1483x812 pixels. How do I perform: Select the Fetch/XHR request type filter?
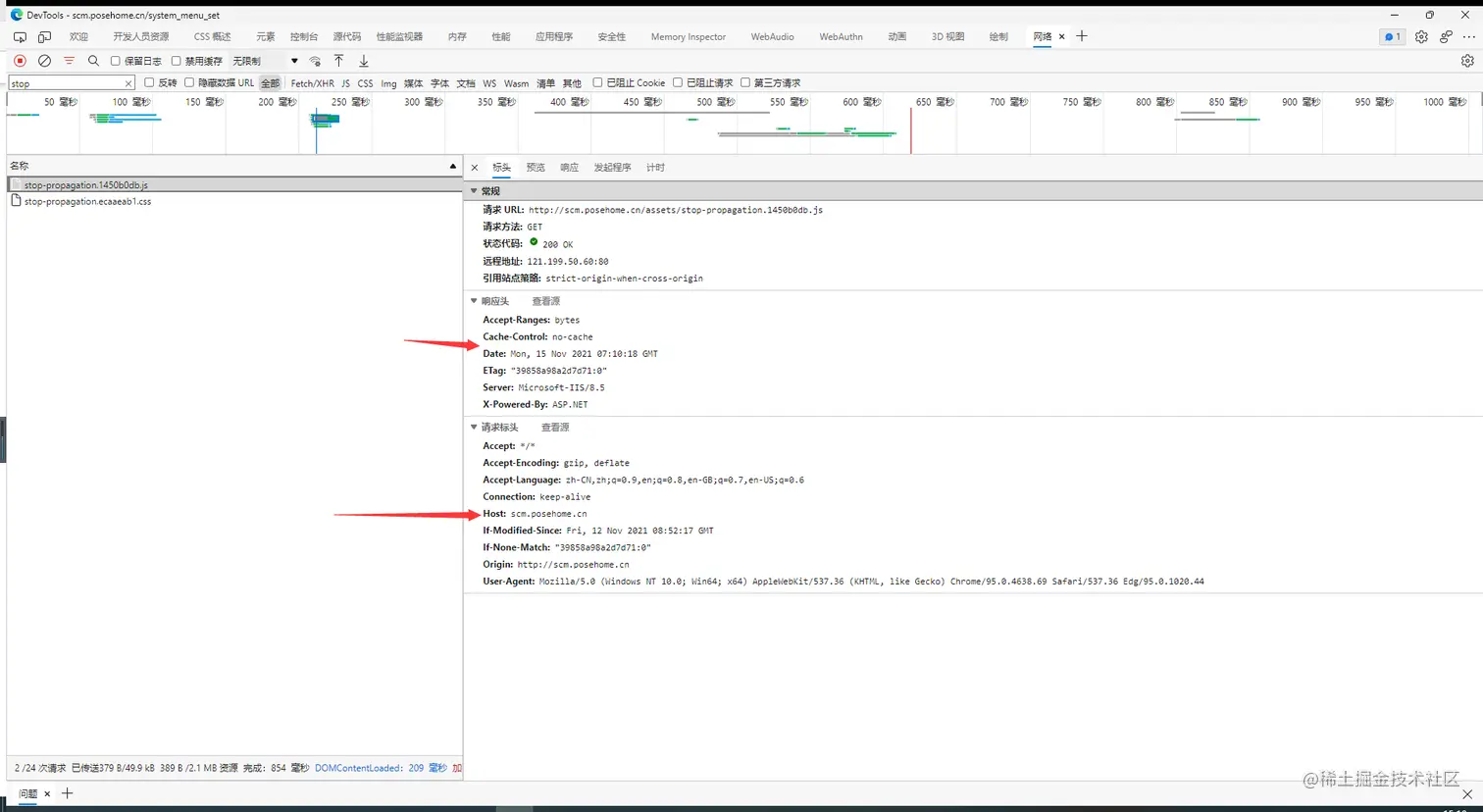click(x=312, y=83)
